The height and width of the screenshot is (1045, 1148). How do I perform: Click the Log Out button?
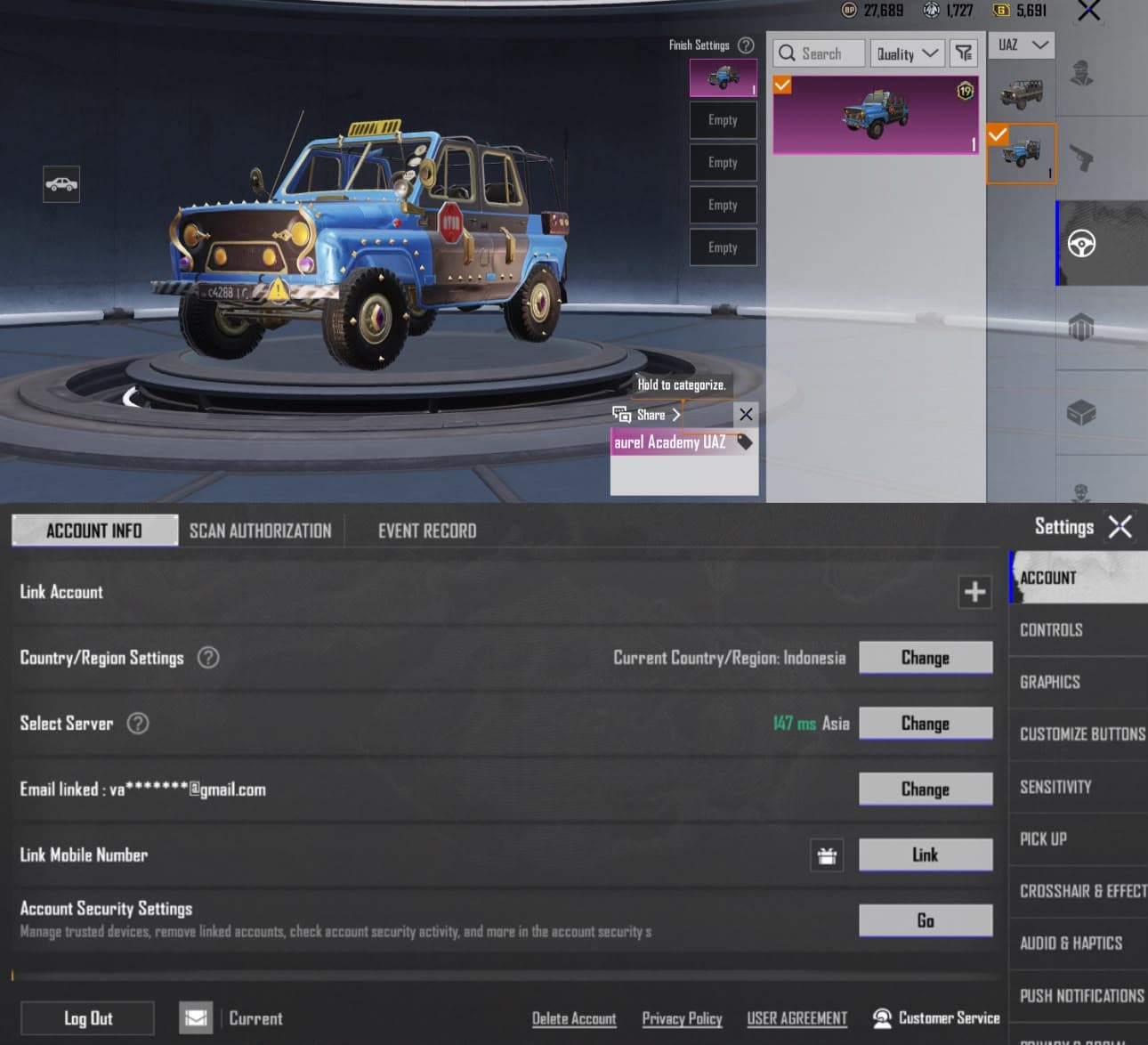[x=87, y=1018]
